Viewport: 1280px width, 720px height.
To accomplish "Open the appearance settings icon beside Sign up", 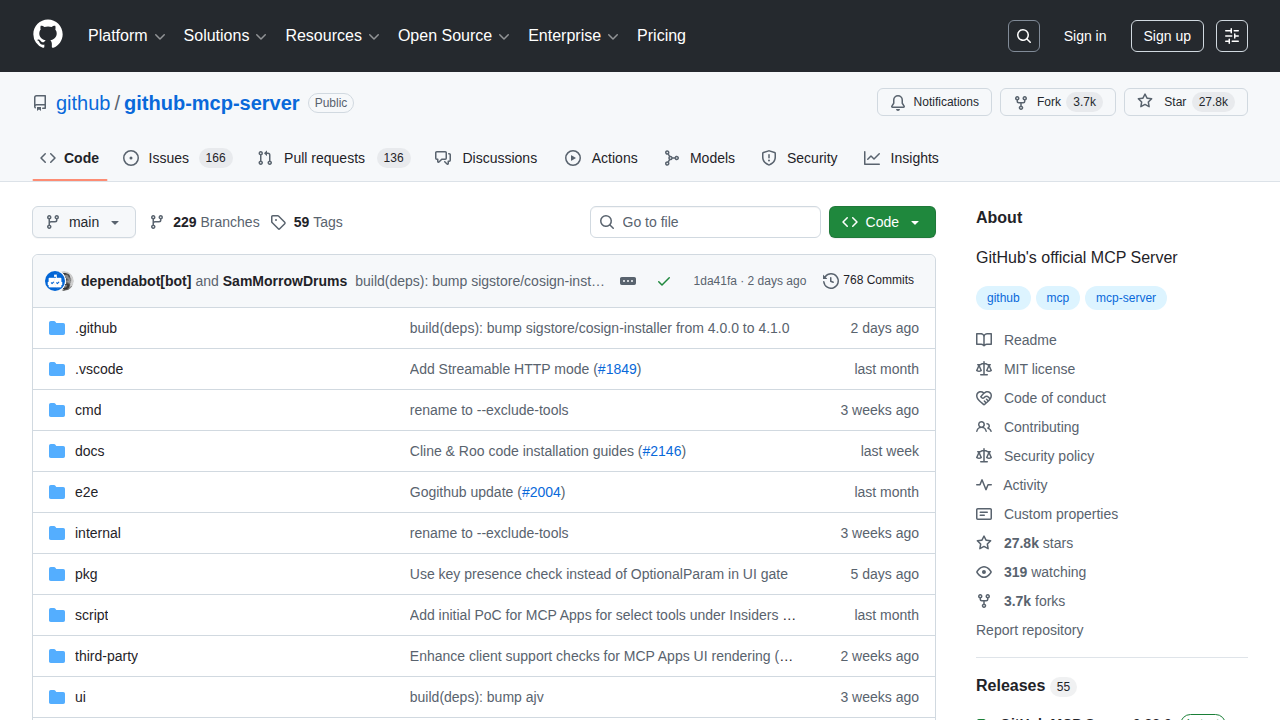I will point(1232,36).
